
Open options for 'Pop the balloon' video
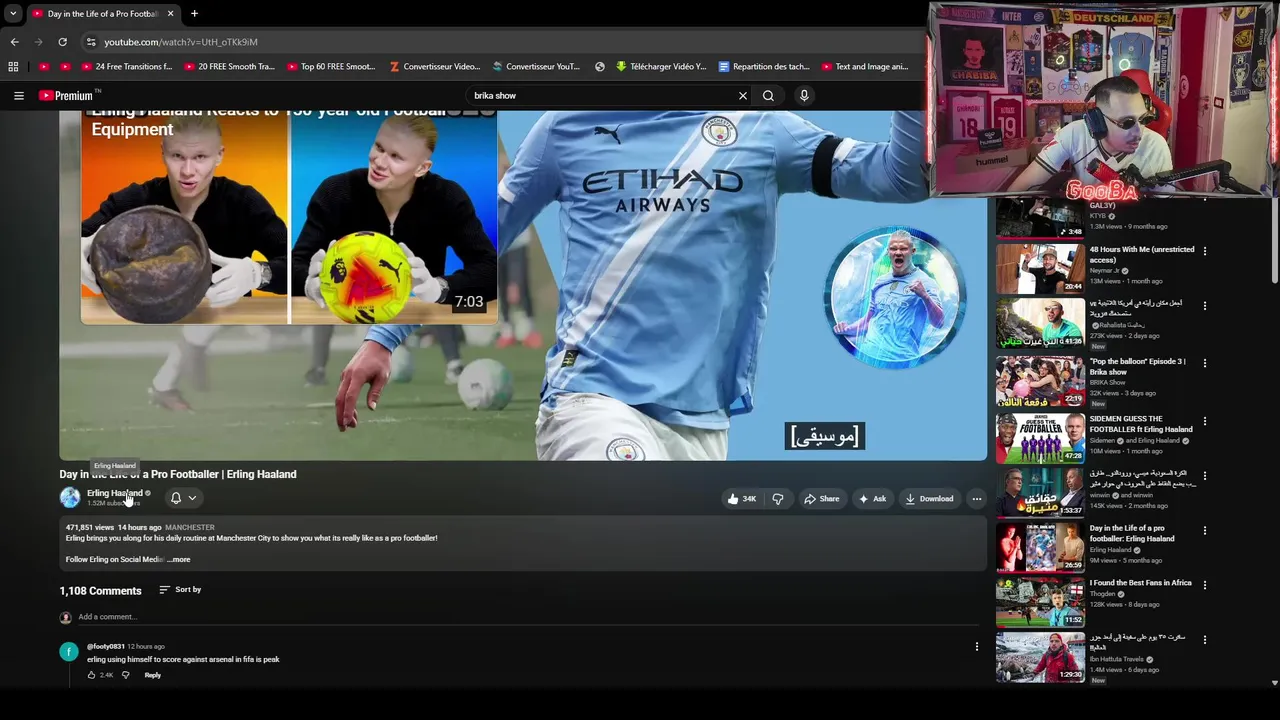1205,363
